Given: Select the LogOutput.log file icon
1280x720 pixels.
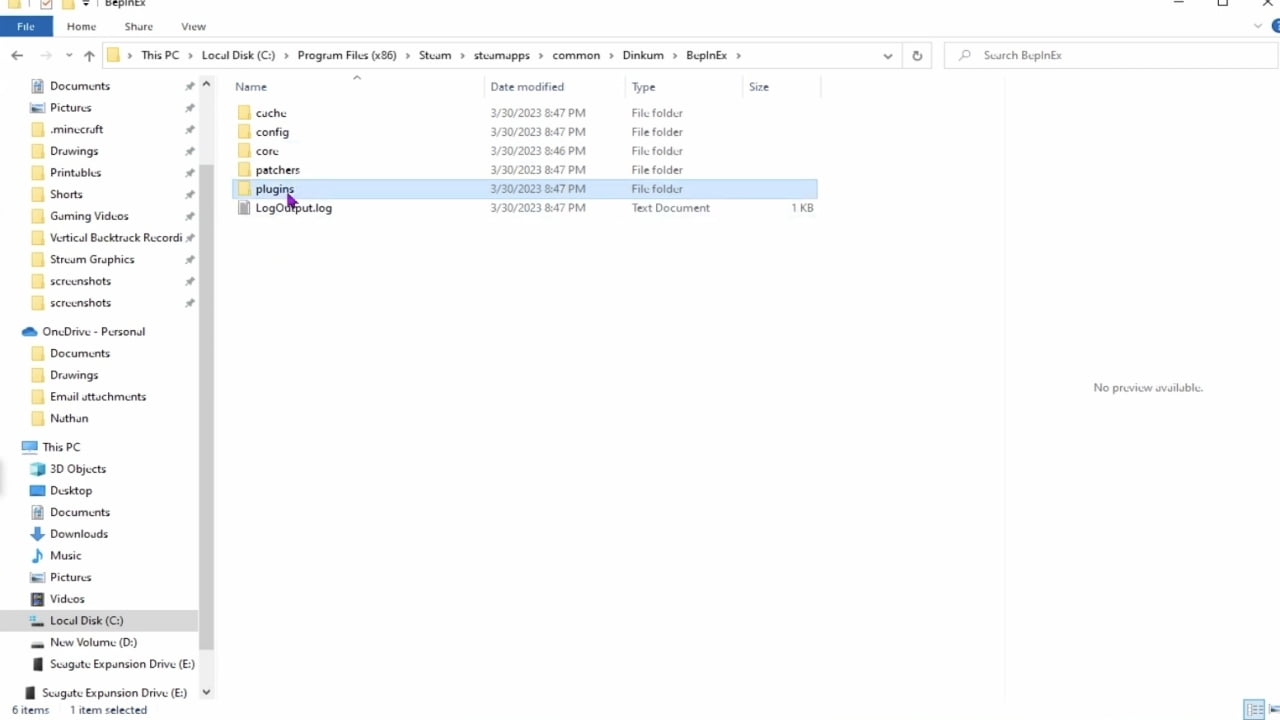Looking at the screenshot, I should (244, 208).
